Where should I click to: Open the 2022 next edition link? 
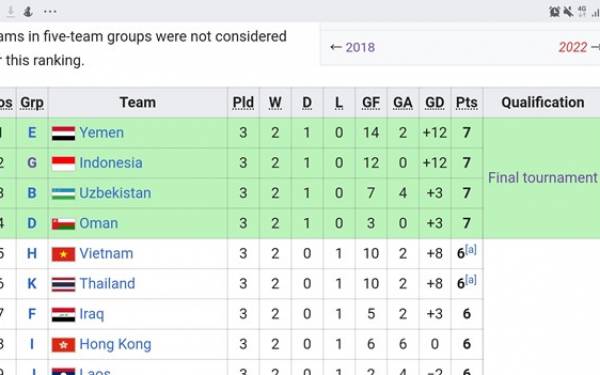573,47
